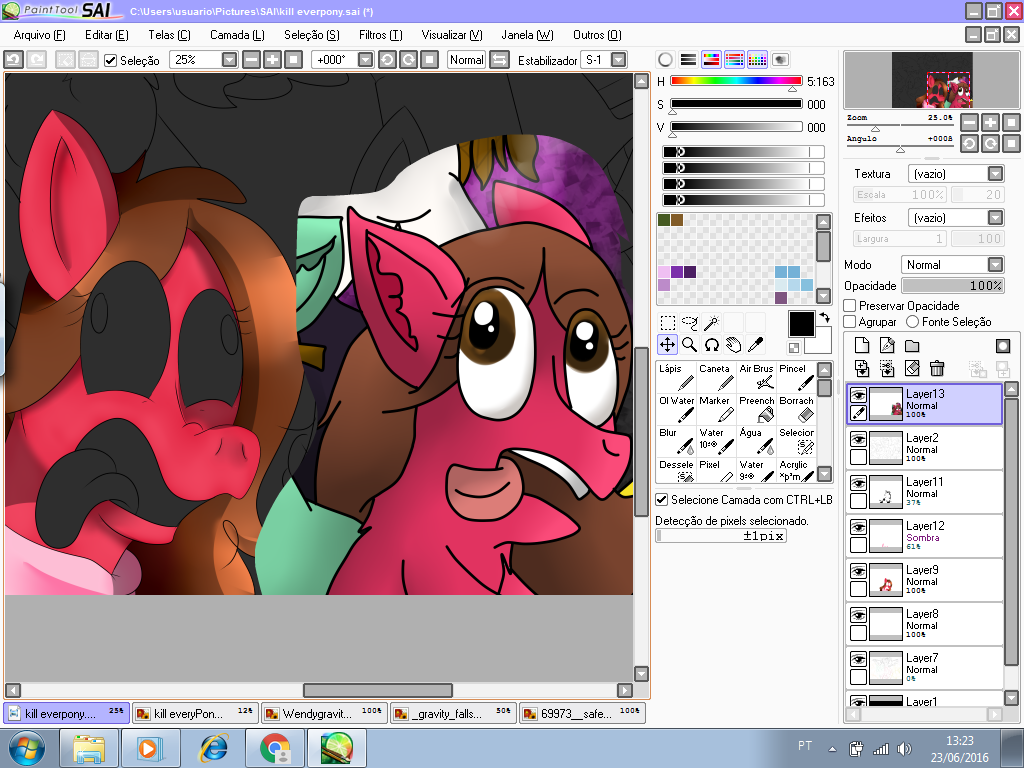Expand the Textura dropdown
This screenshot has height=768, width=1024.
tap(995, 174)
